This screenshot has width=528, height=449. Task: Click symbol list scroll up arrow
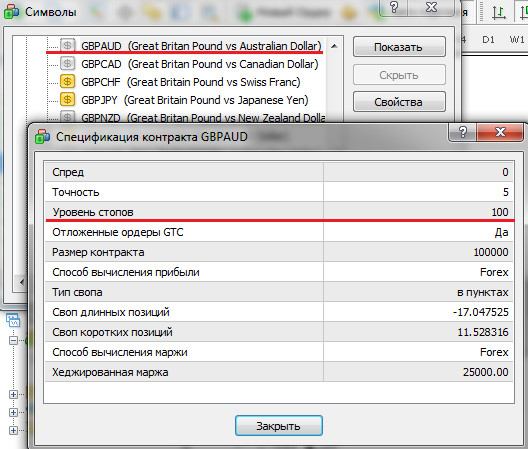click(334, 46)
